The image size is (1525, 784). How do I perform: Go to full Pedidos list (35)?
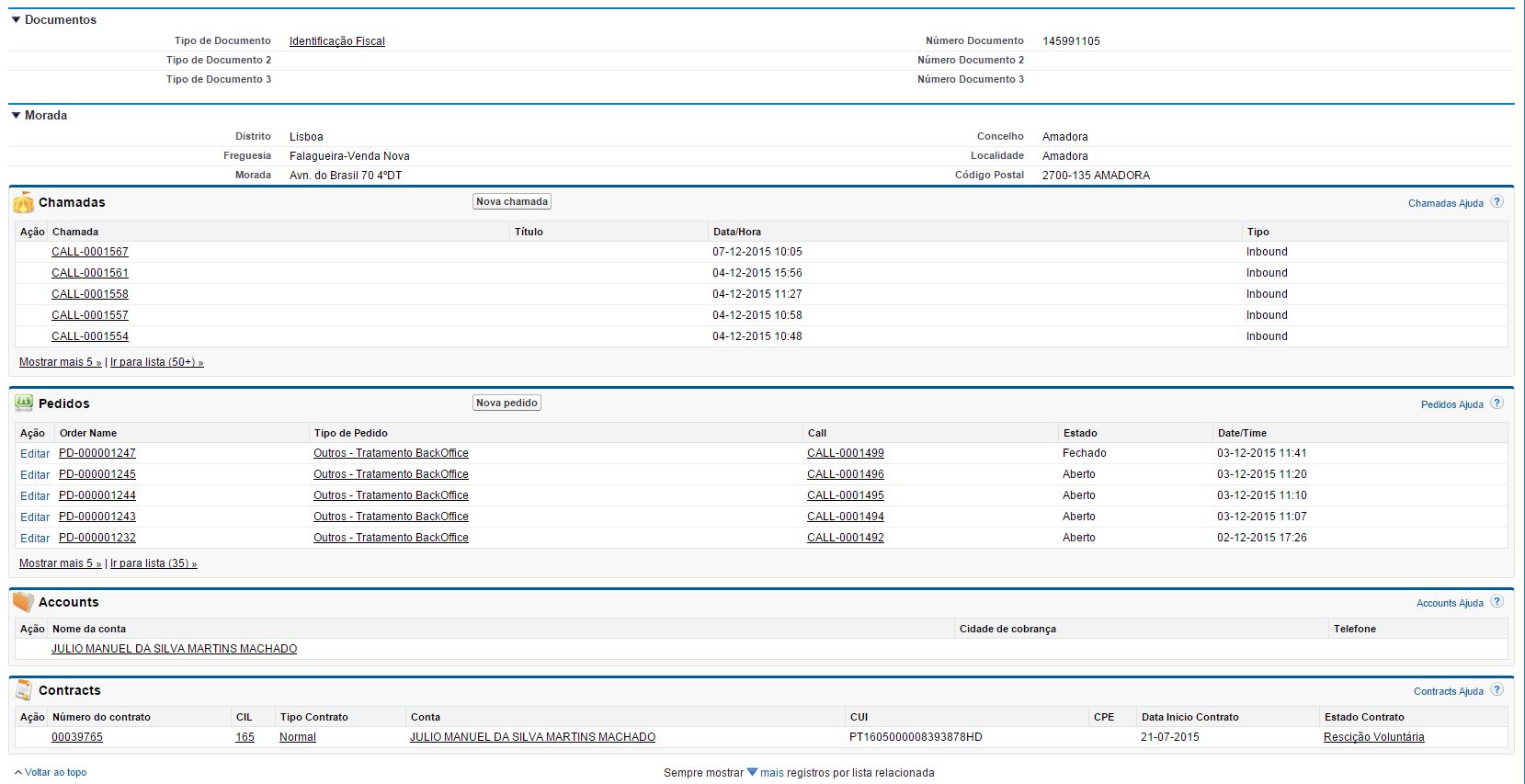click(154, 563)
